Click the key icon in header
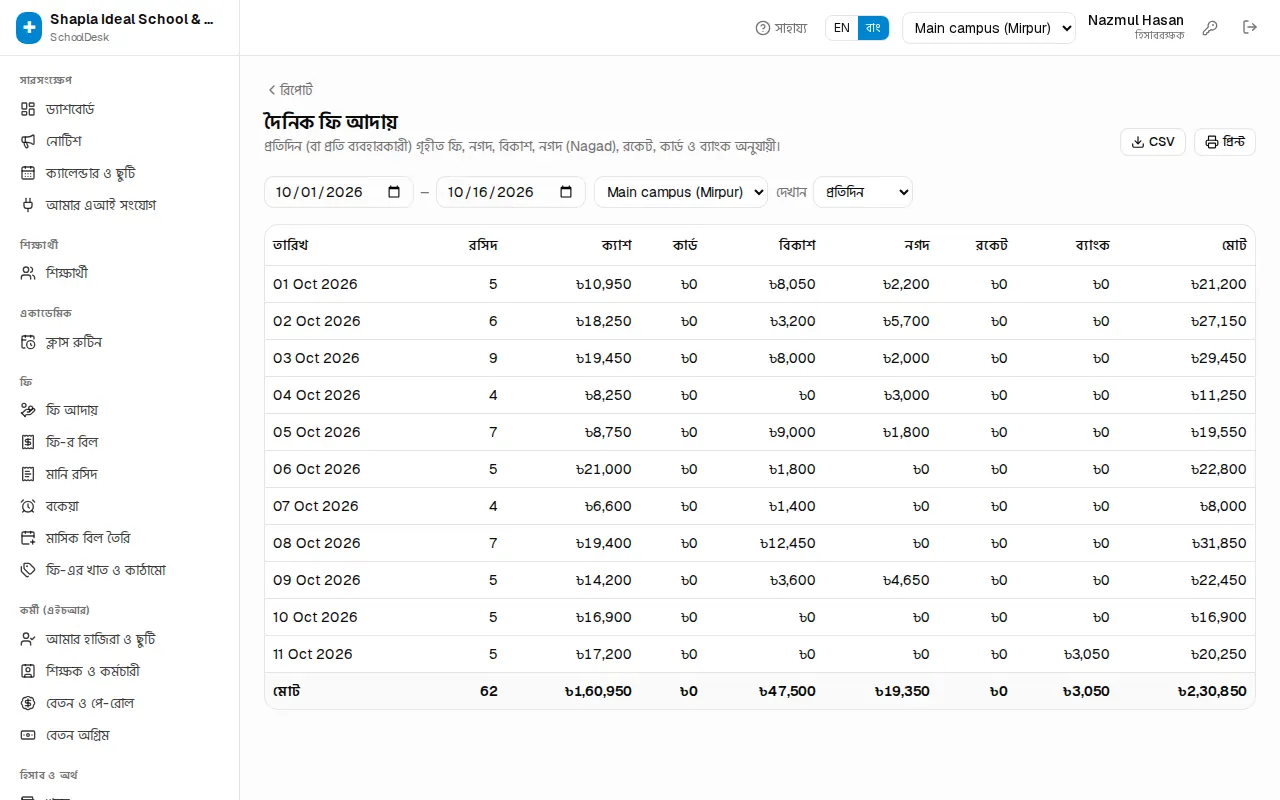This screenshot has width=1280, height=800. [x=1210, y=28]
